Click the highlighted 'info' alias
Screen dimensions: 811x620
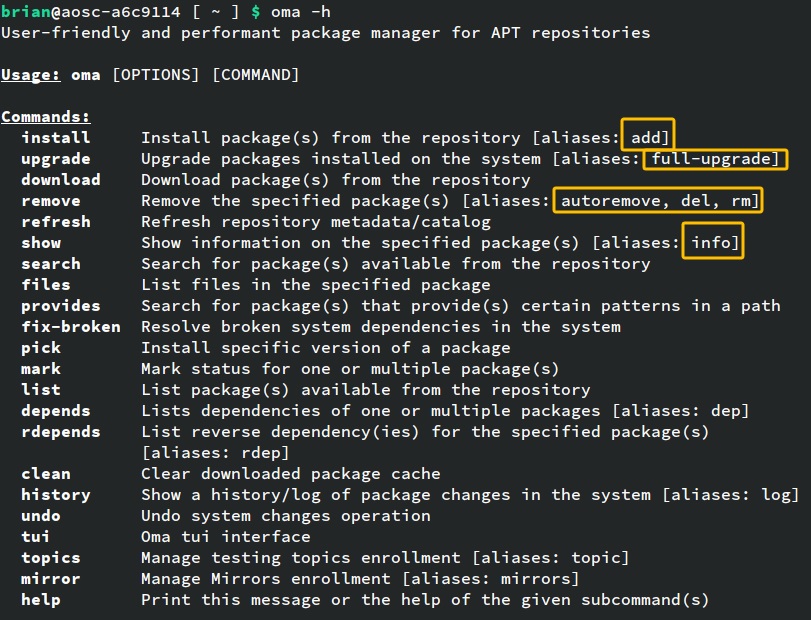(711, 242)
